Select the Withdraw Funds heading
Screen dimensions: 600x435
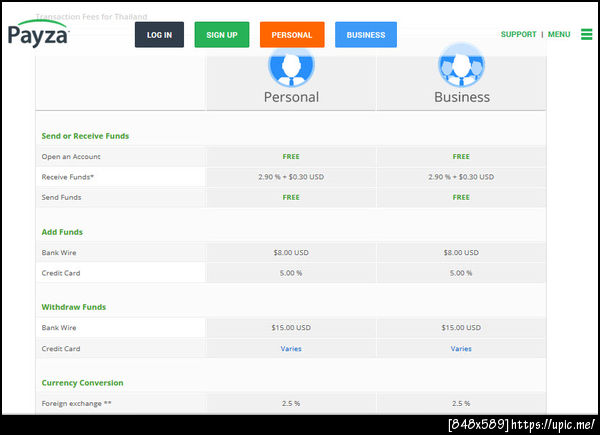click(x=73, y=307)
